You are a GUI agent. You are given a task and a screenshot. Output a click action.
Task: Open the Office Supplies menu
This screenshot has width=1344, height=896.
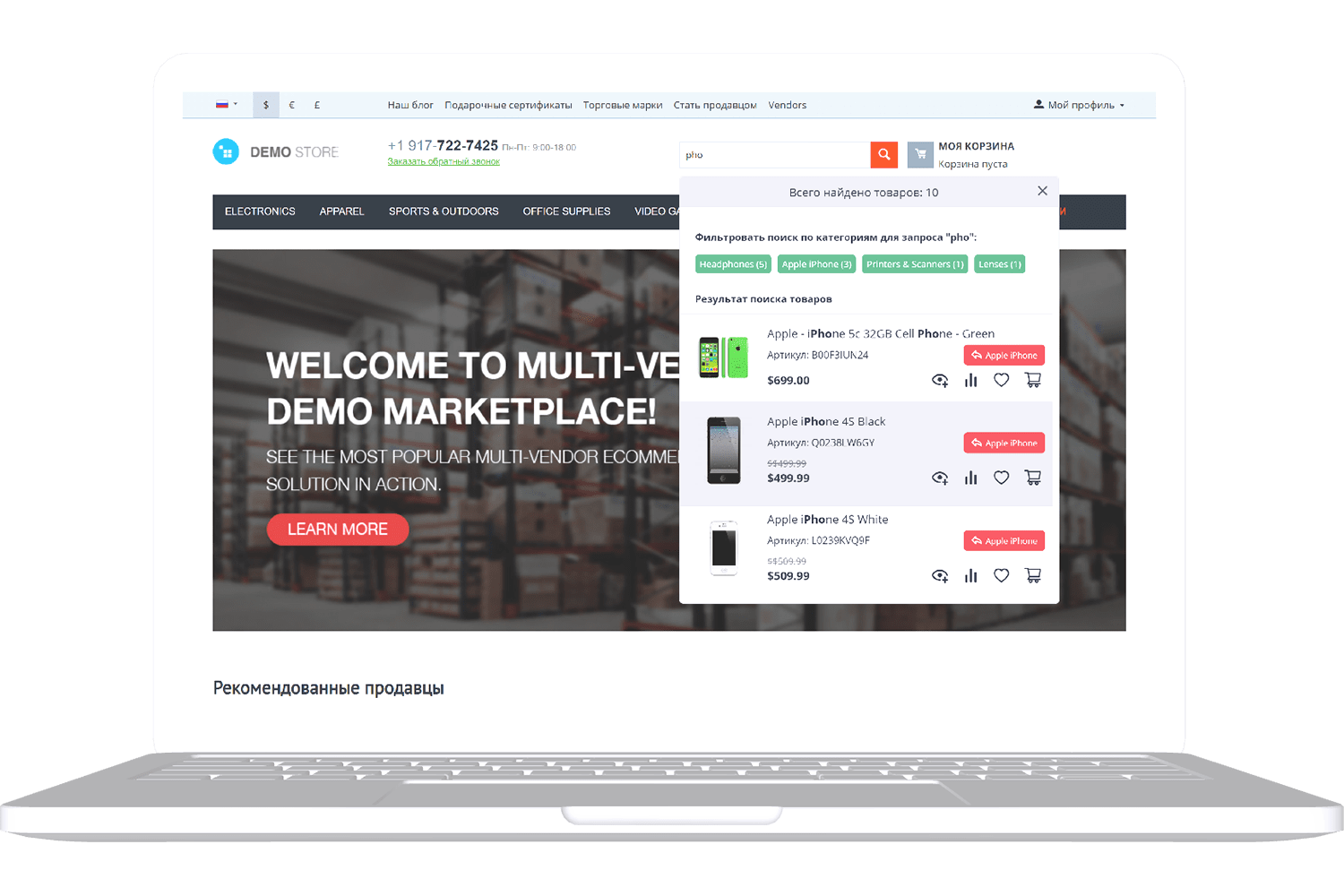pyautogui.click(x=566, y=211)
